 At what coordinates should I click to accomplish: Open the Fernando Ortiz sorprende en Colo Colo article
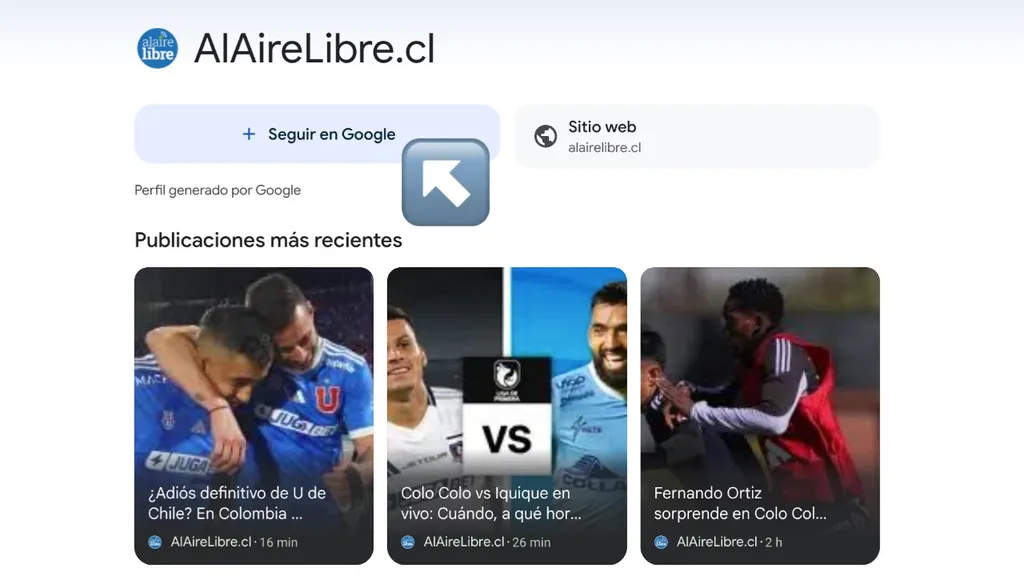[760, 415]
